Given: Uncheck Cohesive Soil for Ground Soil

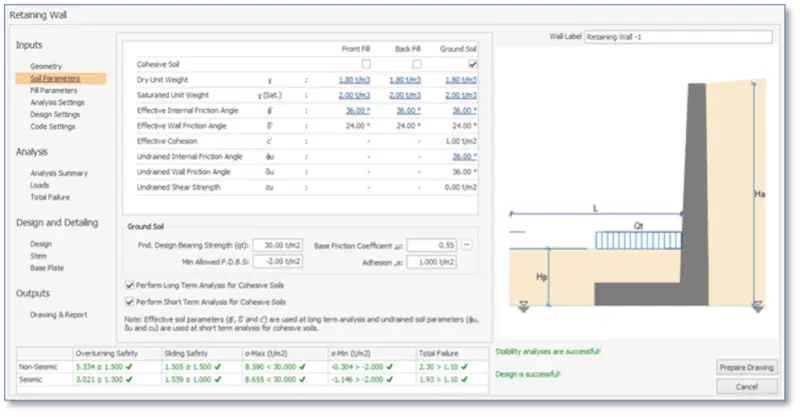Looking at the screenshot, I should [472, 64].
